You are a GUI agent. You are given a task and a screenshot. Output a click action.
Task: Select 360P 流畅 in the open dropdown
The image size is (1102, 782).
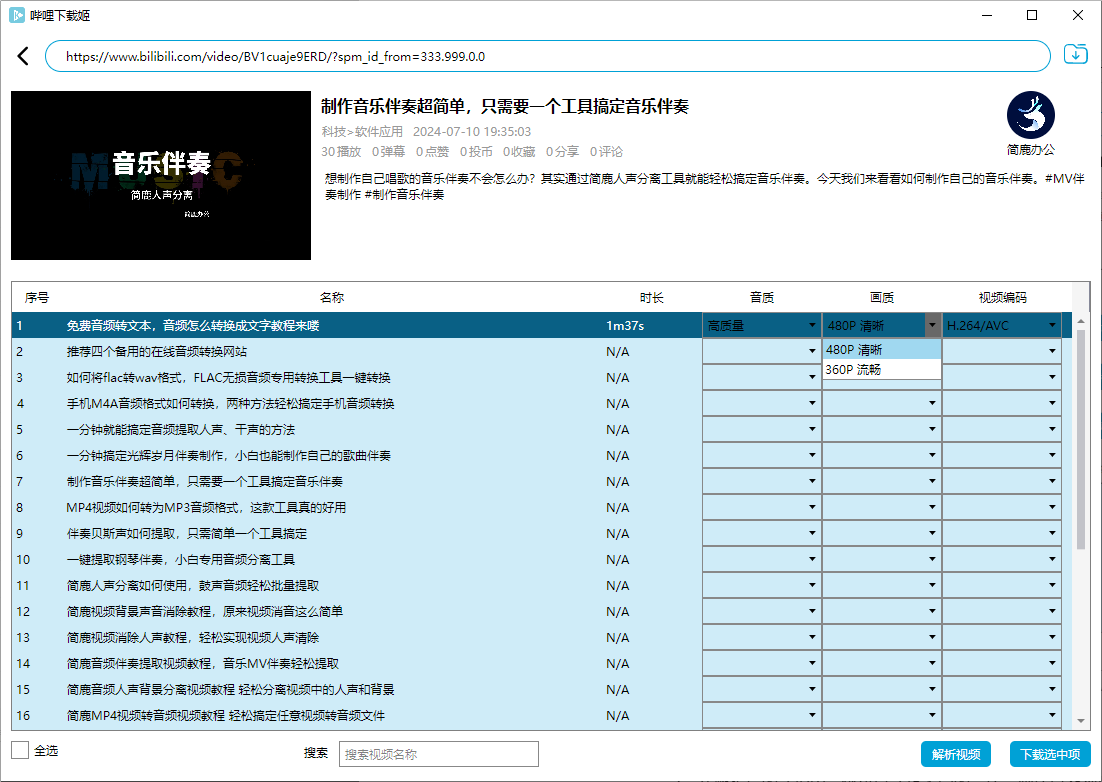click(880, 370)
